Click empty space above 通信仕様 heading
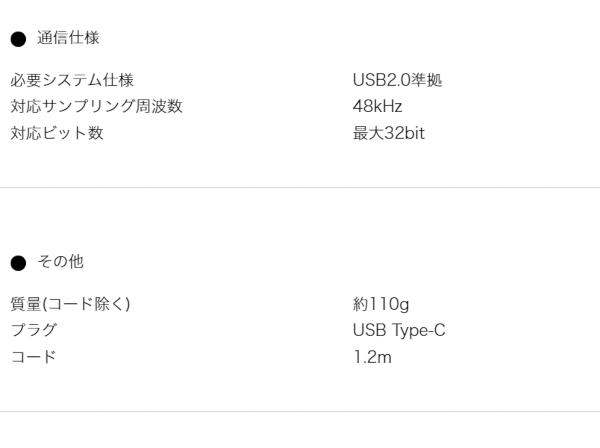The height and width of the screenshot is (448, 600). [300, 13]
